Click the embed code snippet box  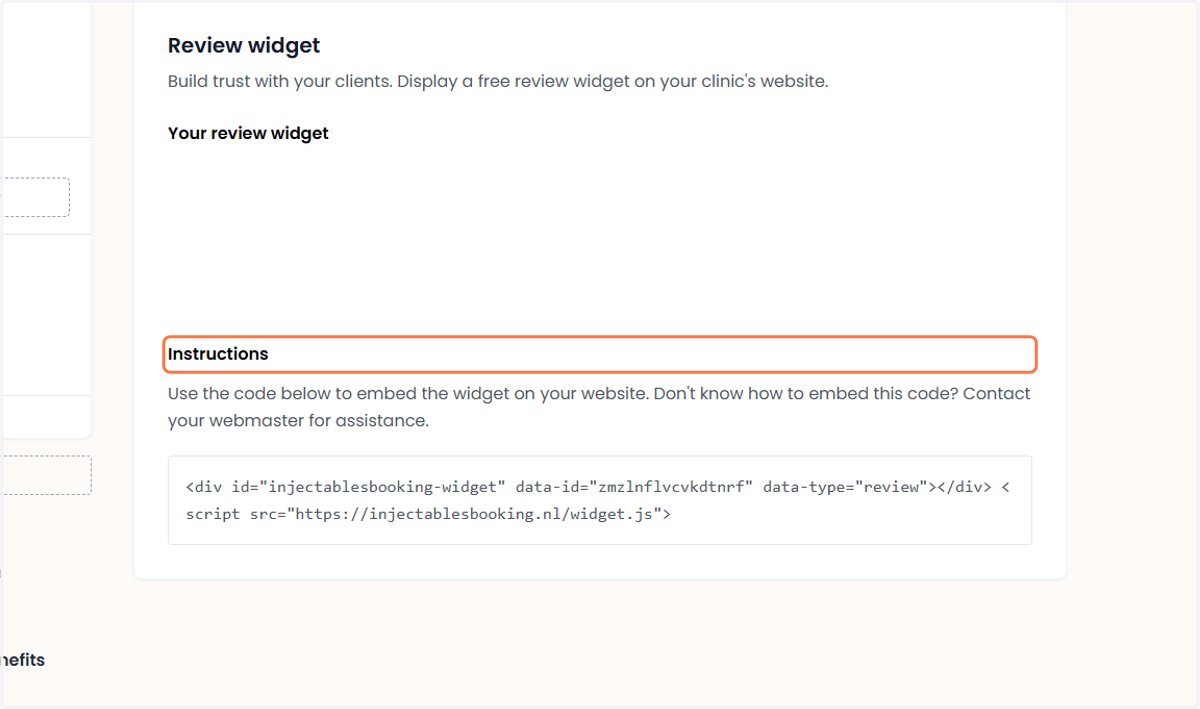coord(600,500)
